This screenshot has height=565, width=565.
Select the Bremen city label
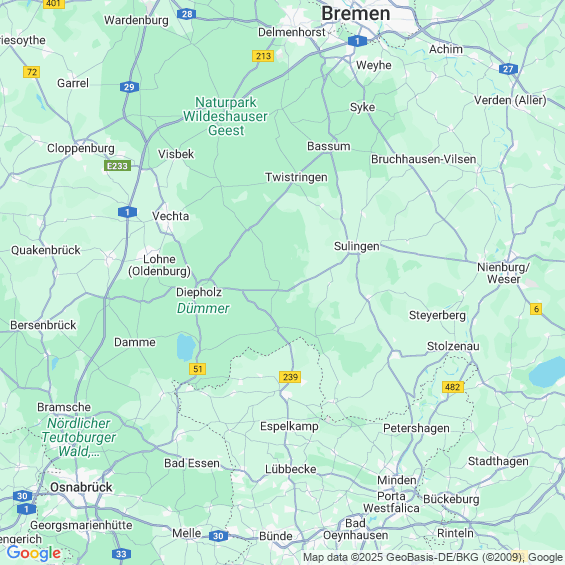(x=356, y=14)
